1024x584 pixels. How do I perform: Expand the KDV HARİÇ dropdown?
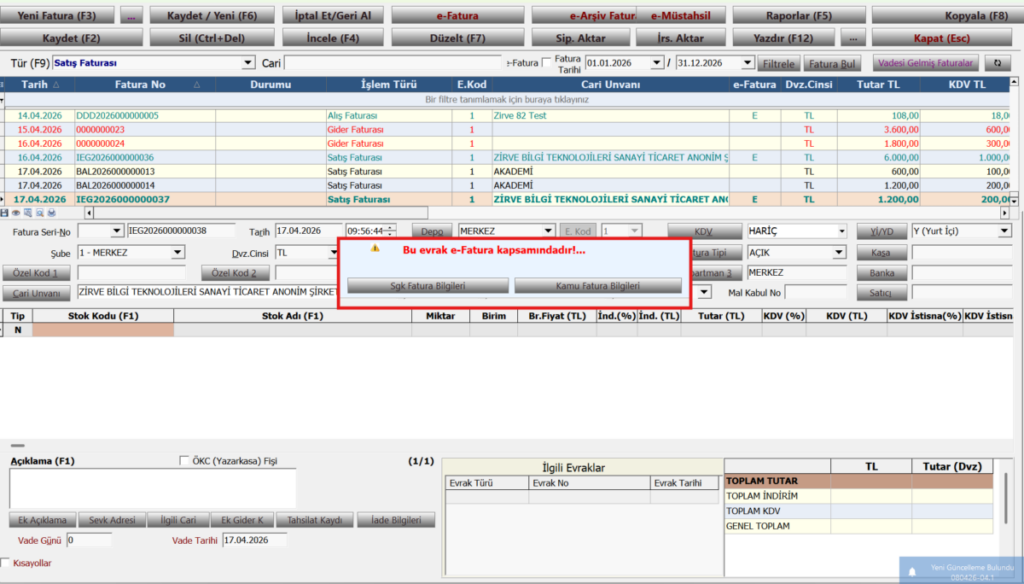click(841, 231)
